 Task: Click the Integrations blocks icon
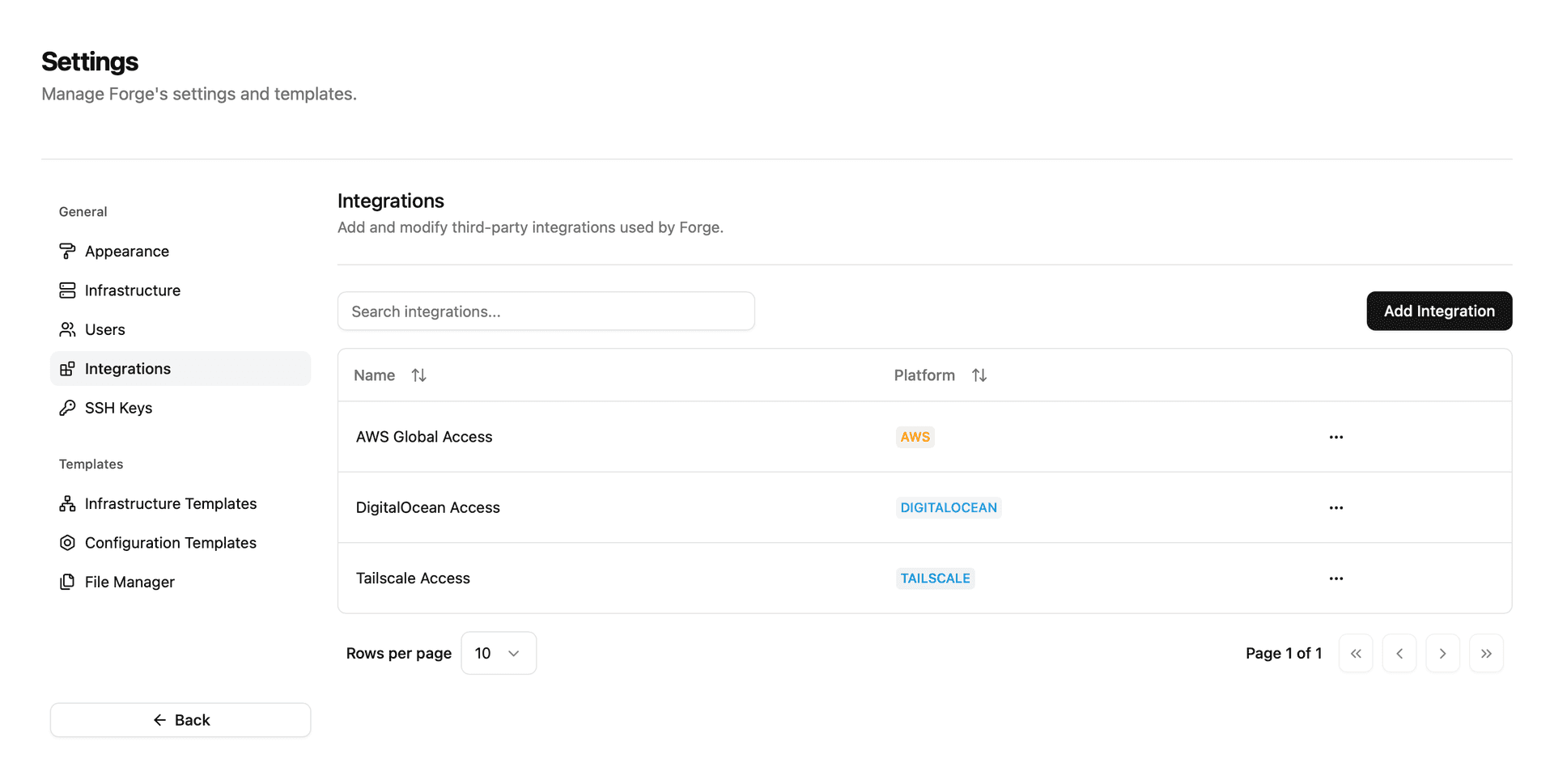pos(67,369)
